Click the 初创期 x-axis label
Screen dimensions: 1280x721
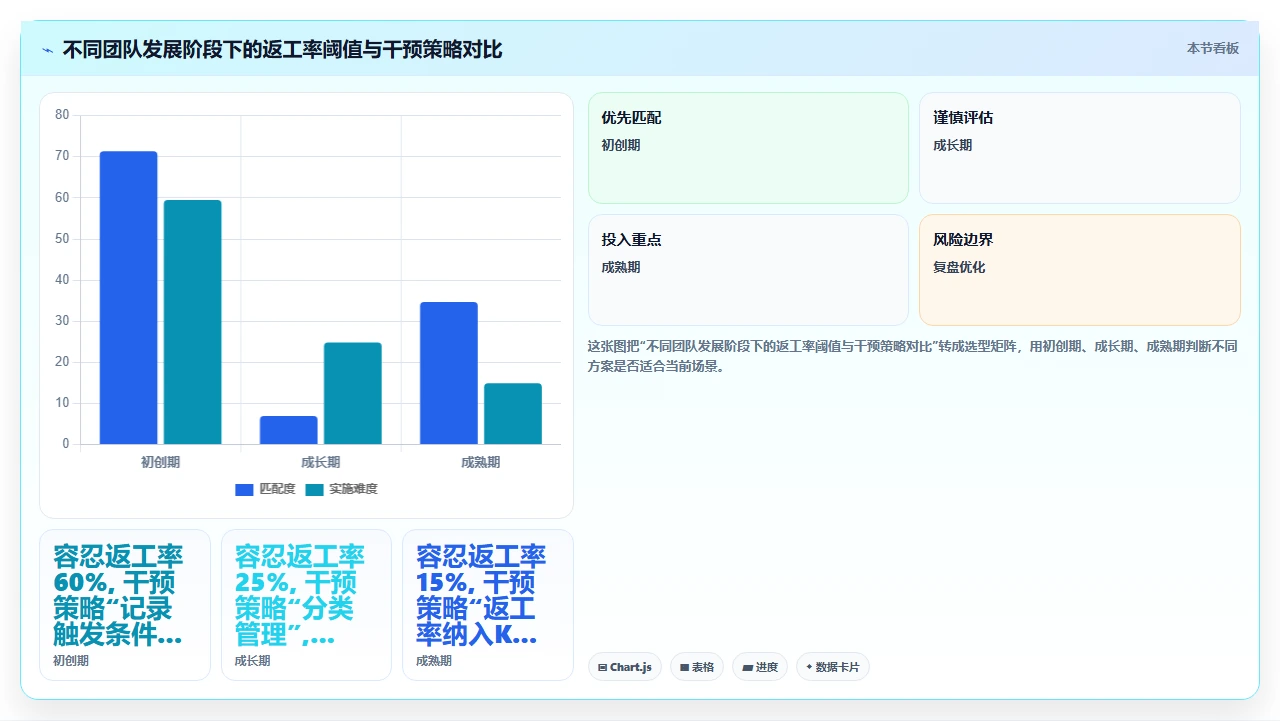(x=160, y=462)
